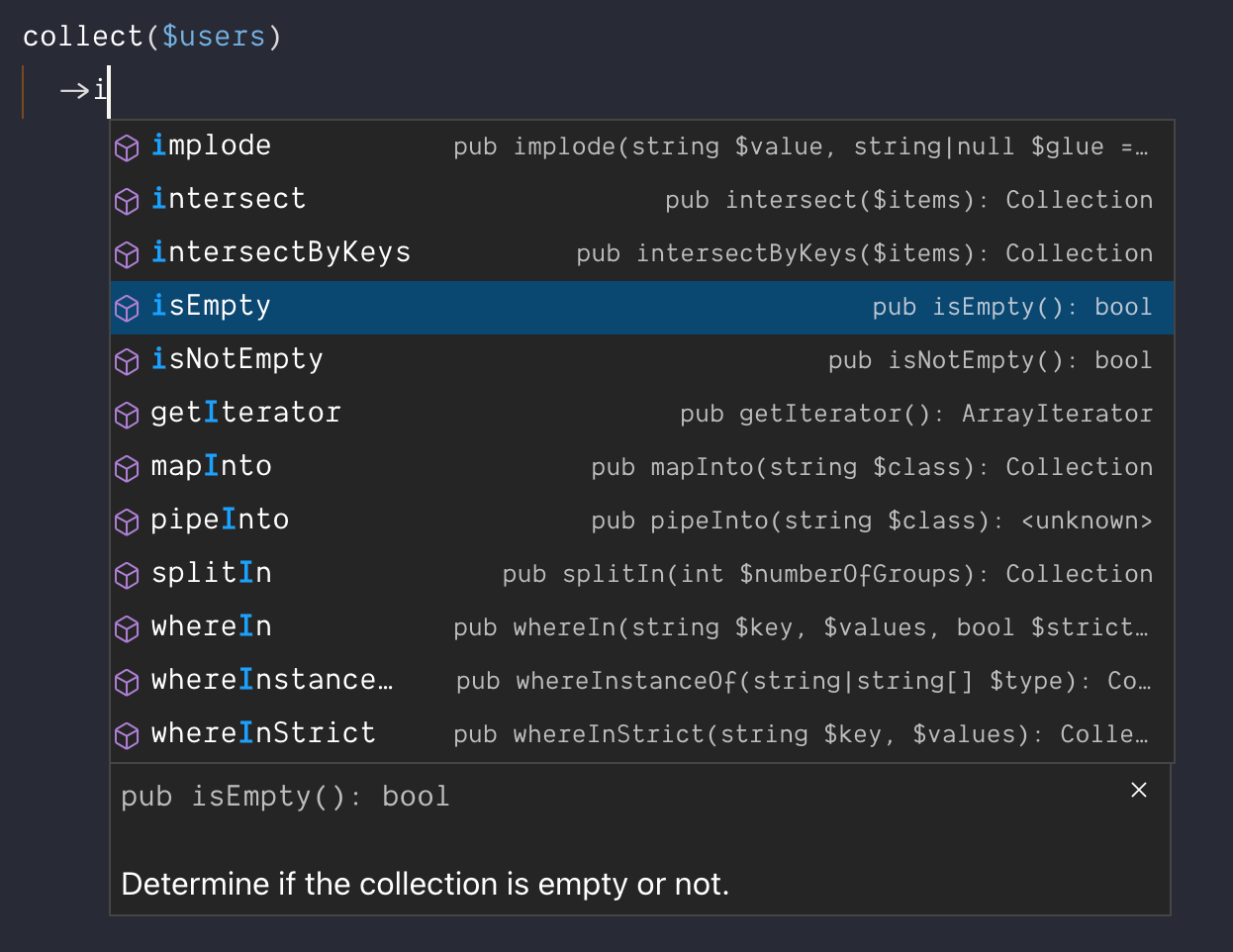Click 'pub isNotEmpty(): bool' signature
This screenshot has width=1233, height=952.
[x=991, y=361]
